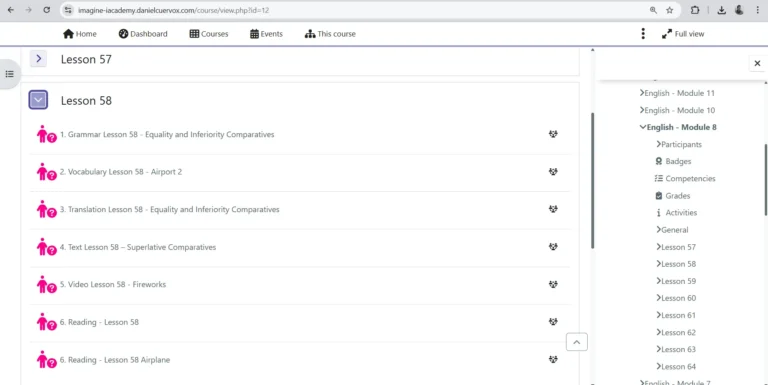
Task: Click the quiz icon beside Vocabulary Lesson 58
Action: point(47,172)
